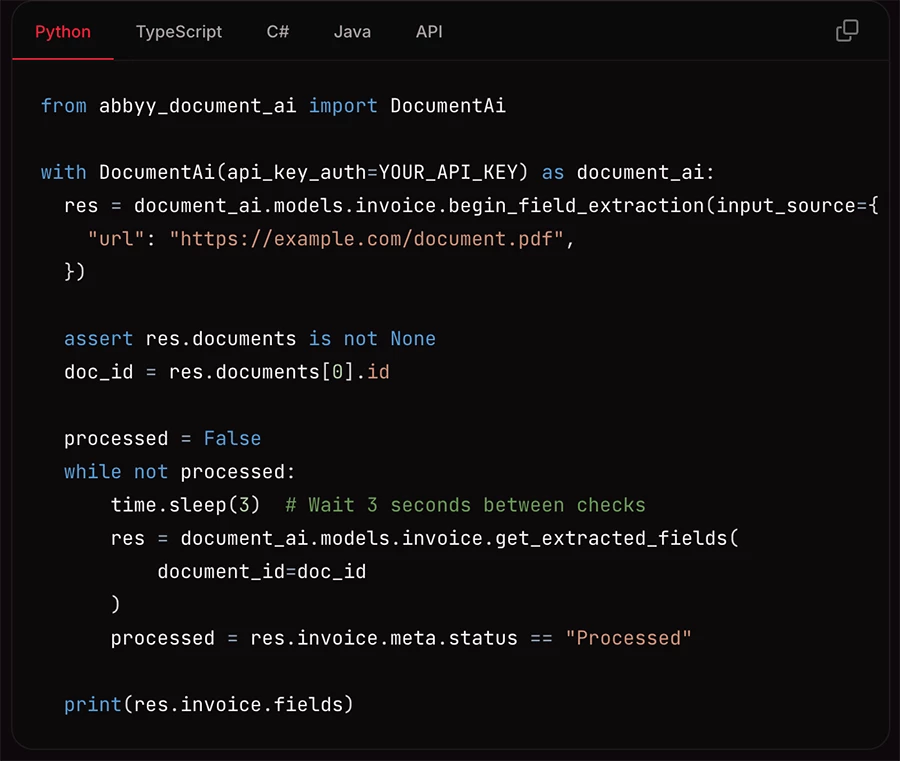The height and width of the screenshot is (761, 900).
Task: Click the document_id=doc_id argument line
Action: (261, 571)
